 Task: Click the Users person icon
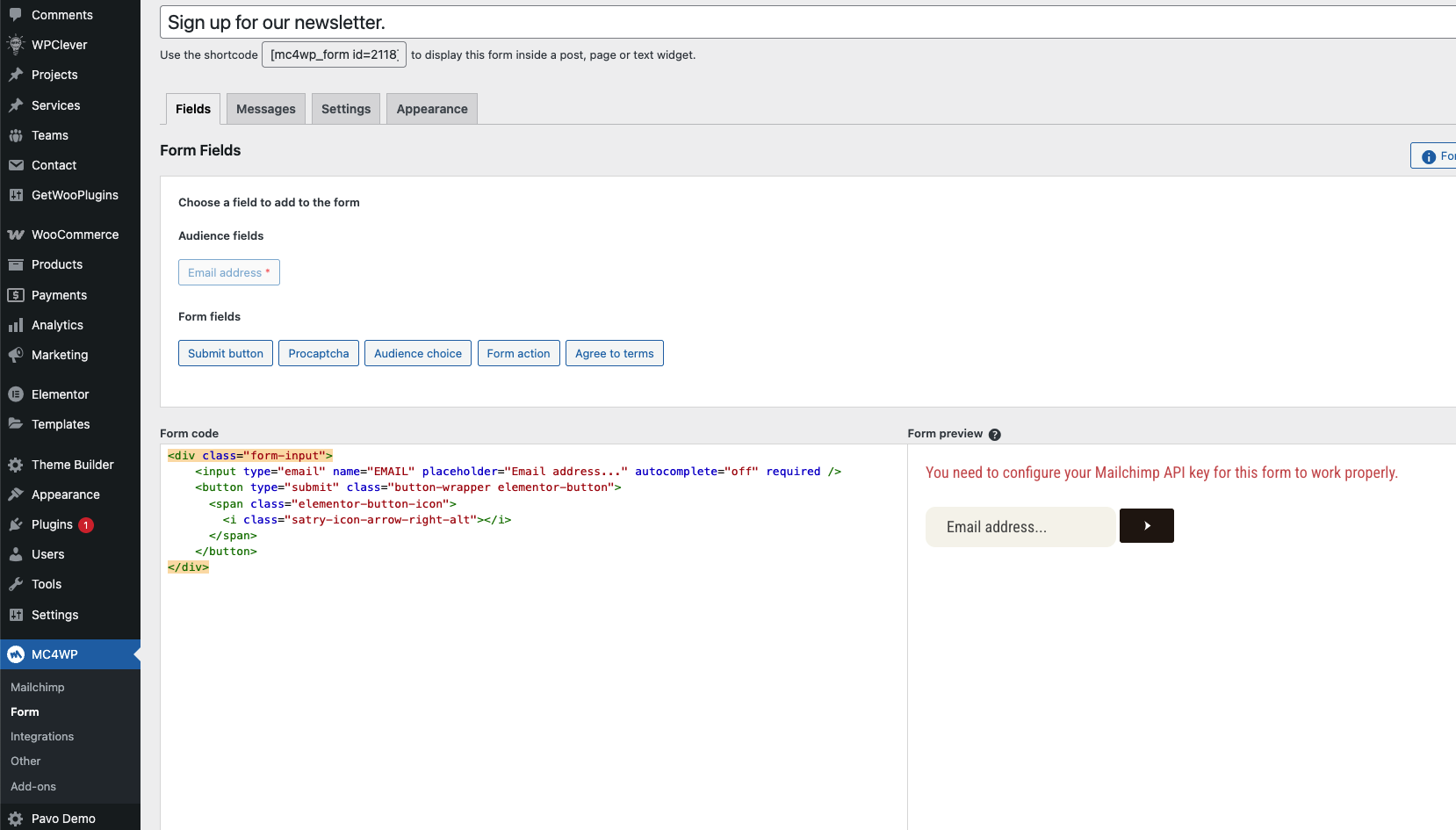16,554
